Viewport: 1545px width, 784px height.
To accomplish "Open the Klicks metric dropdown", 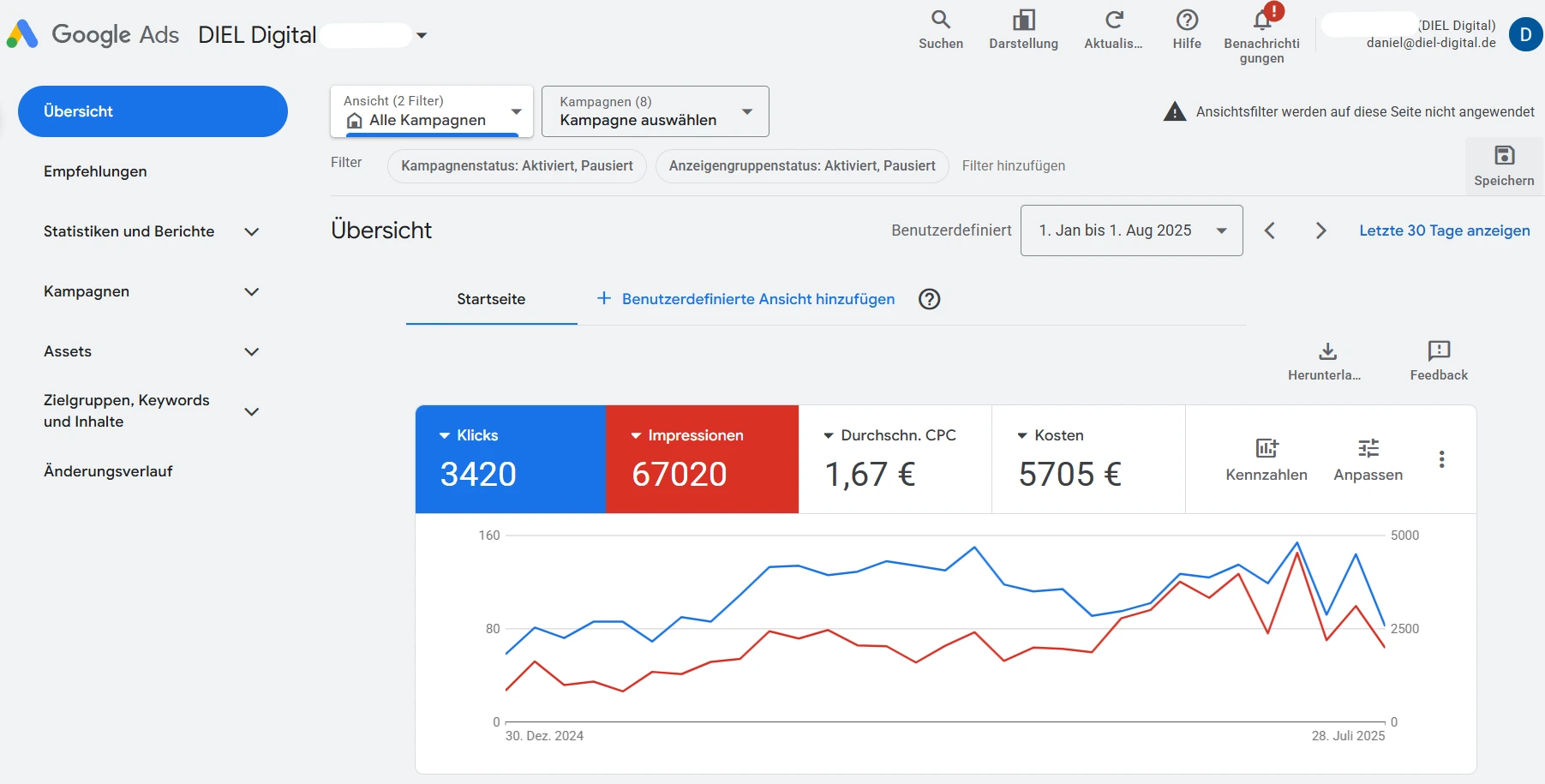I will pyautogui.click(x=445, y=435).
